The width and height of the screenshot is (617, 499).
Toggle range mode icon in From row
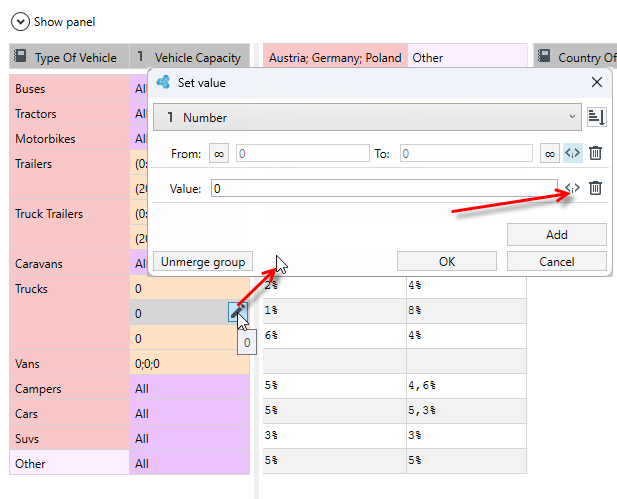point(573,153)
